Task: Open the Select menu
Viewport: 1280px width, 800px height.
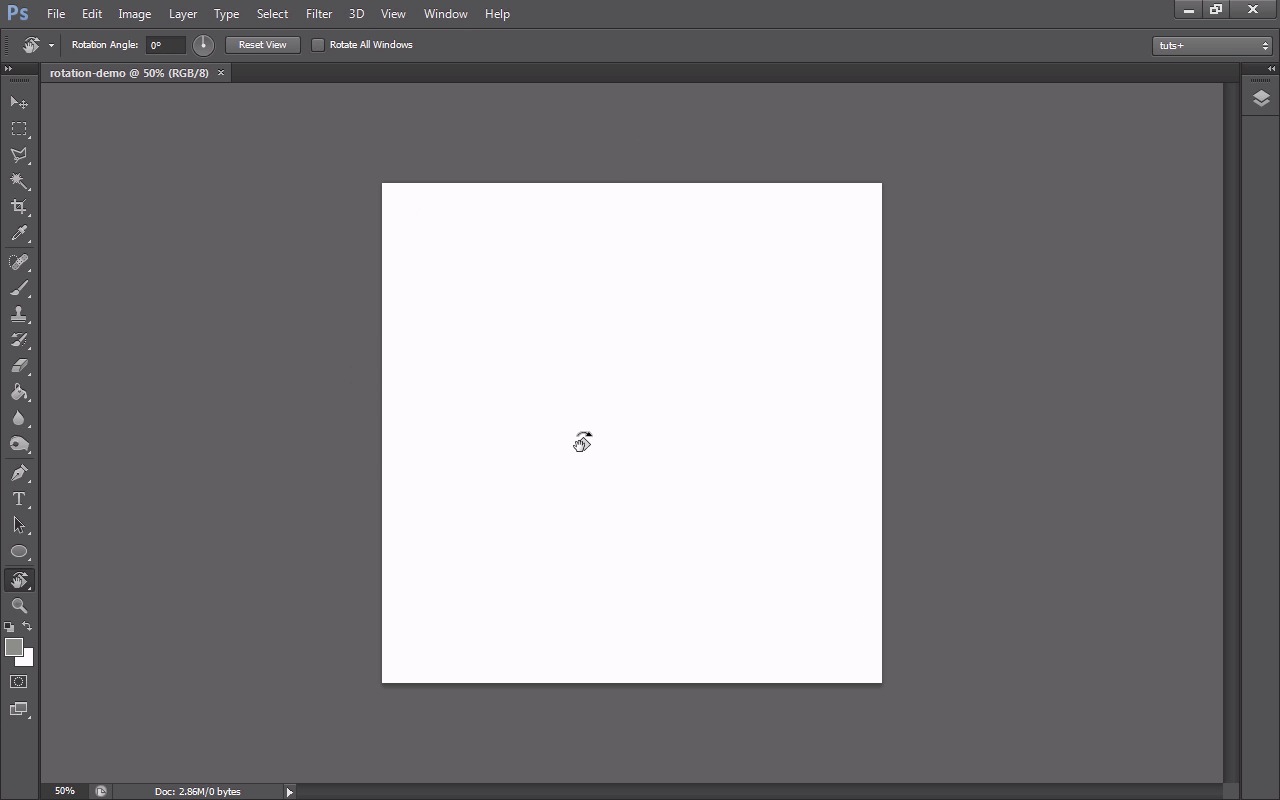Action: coord(272,14)
